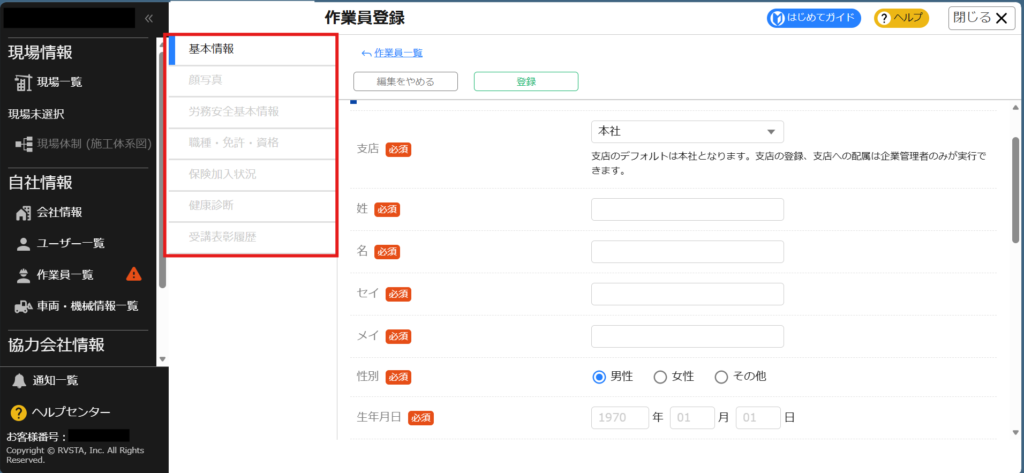Follow the 作業員一覧 back link
The height and width of the screenshot is (473, 1024).
pos(399,54)
